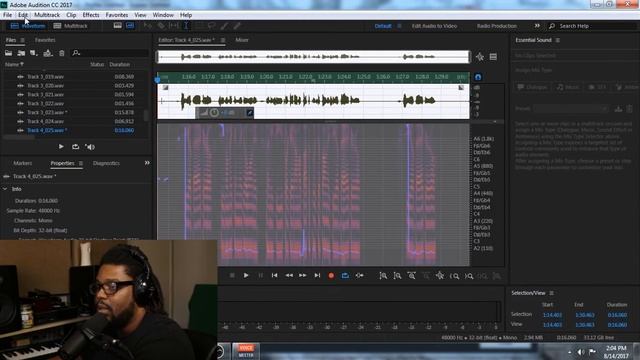Screen dimensions: 640x360
Task: Toggle Files panel Loop Playback button
Action: [x=76, y=147]
